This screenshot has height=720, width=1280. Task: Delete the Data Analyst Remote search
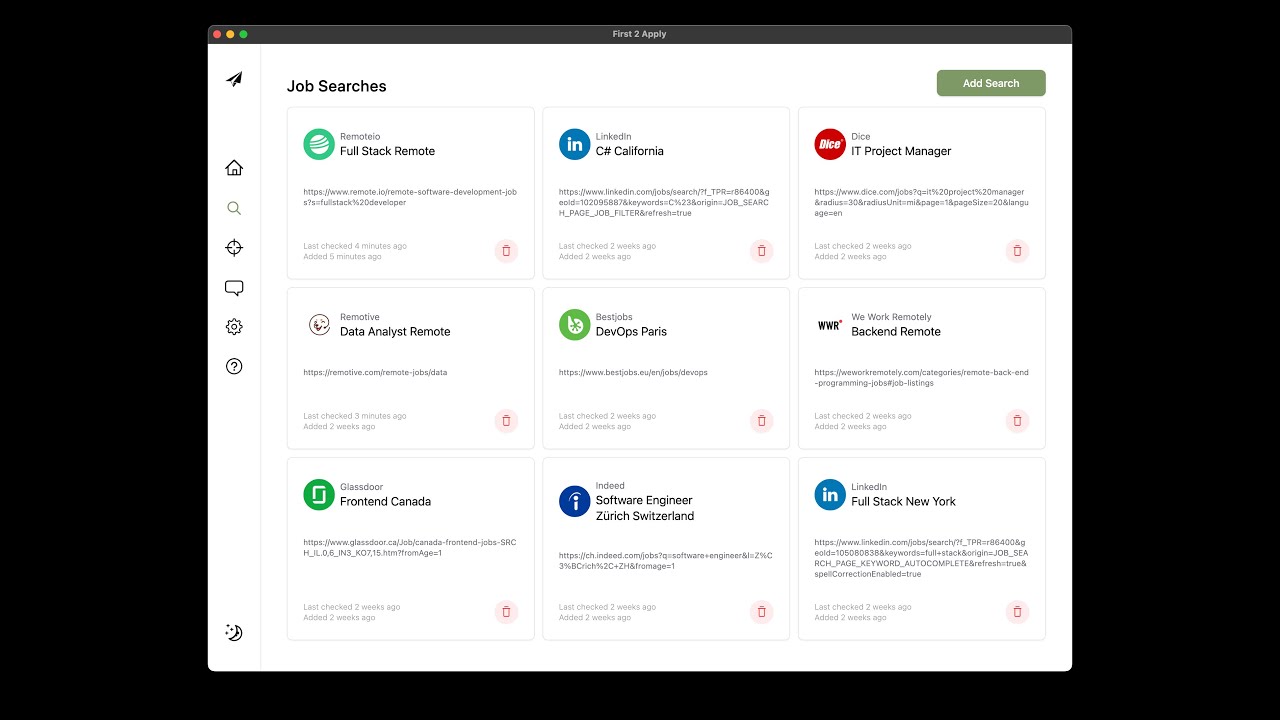(x=506, y=421)
